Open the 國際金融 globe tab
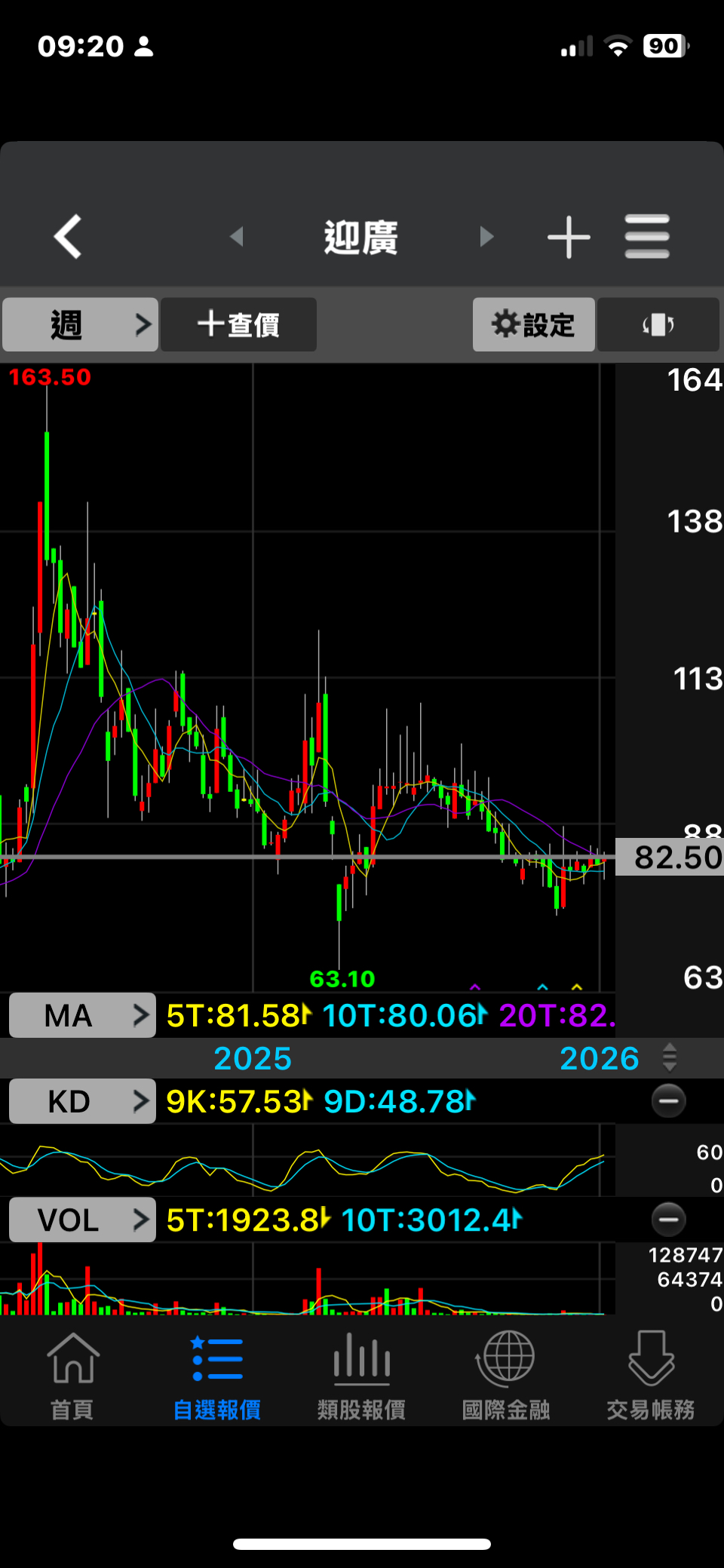 (x=506, y=1376)
